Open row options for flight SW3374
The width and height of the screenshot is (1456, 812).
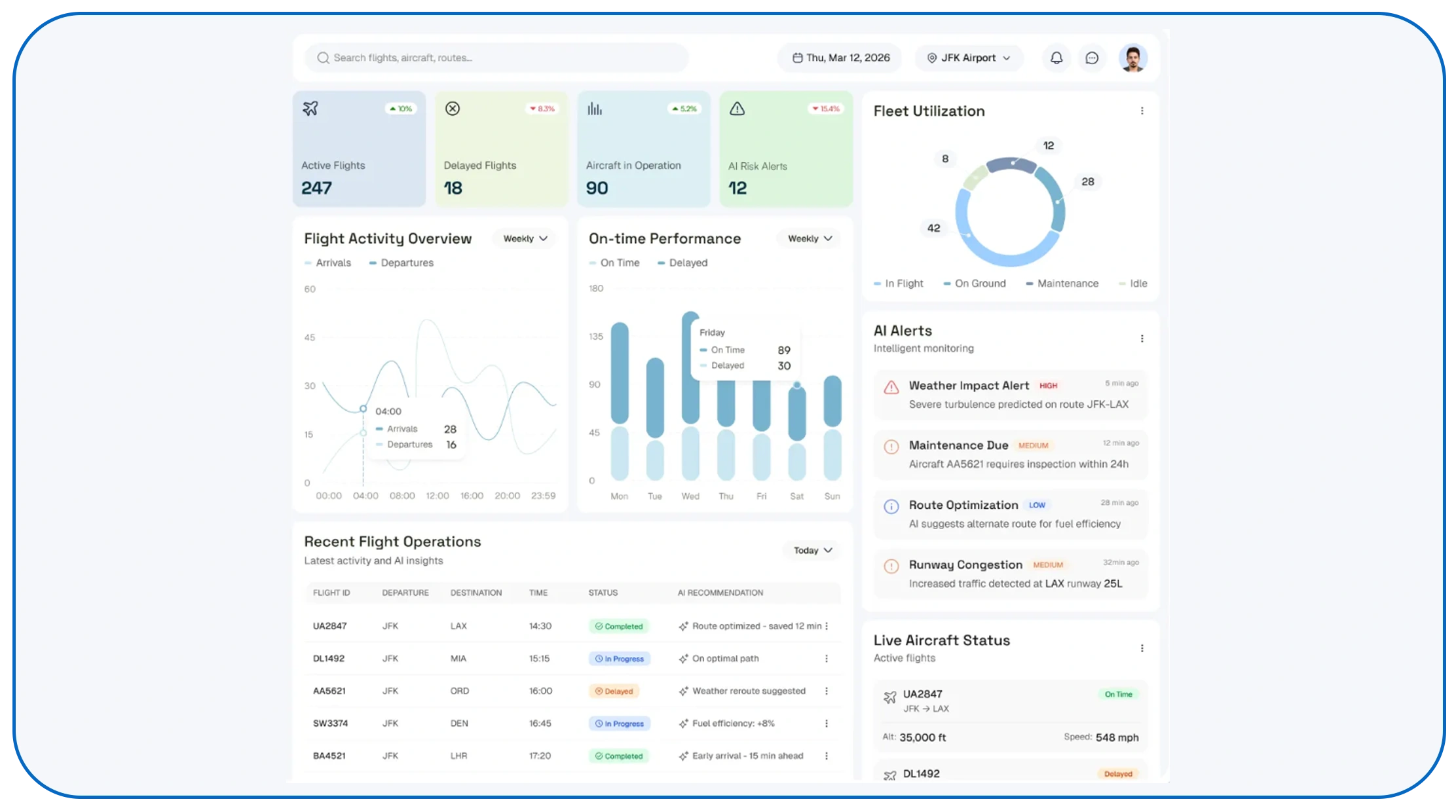(827, 724)
